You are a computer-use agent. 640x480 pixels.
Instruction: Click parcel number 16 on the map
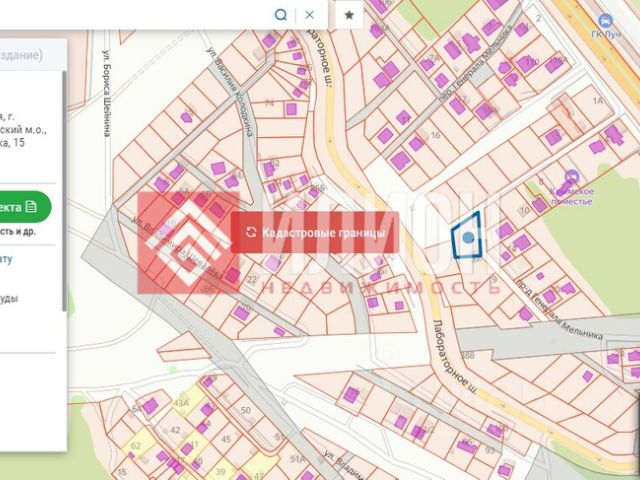pos(436,135)
